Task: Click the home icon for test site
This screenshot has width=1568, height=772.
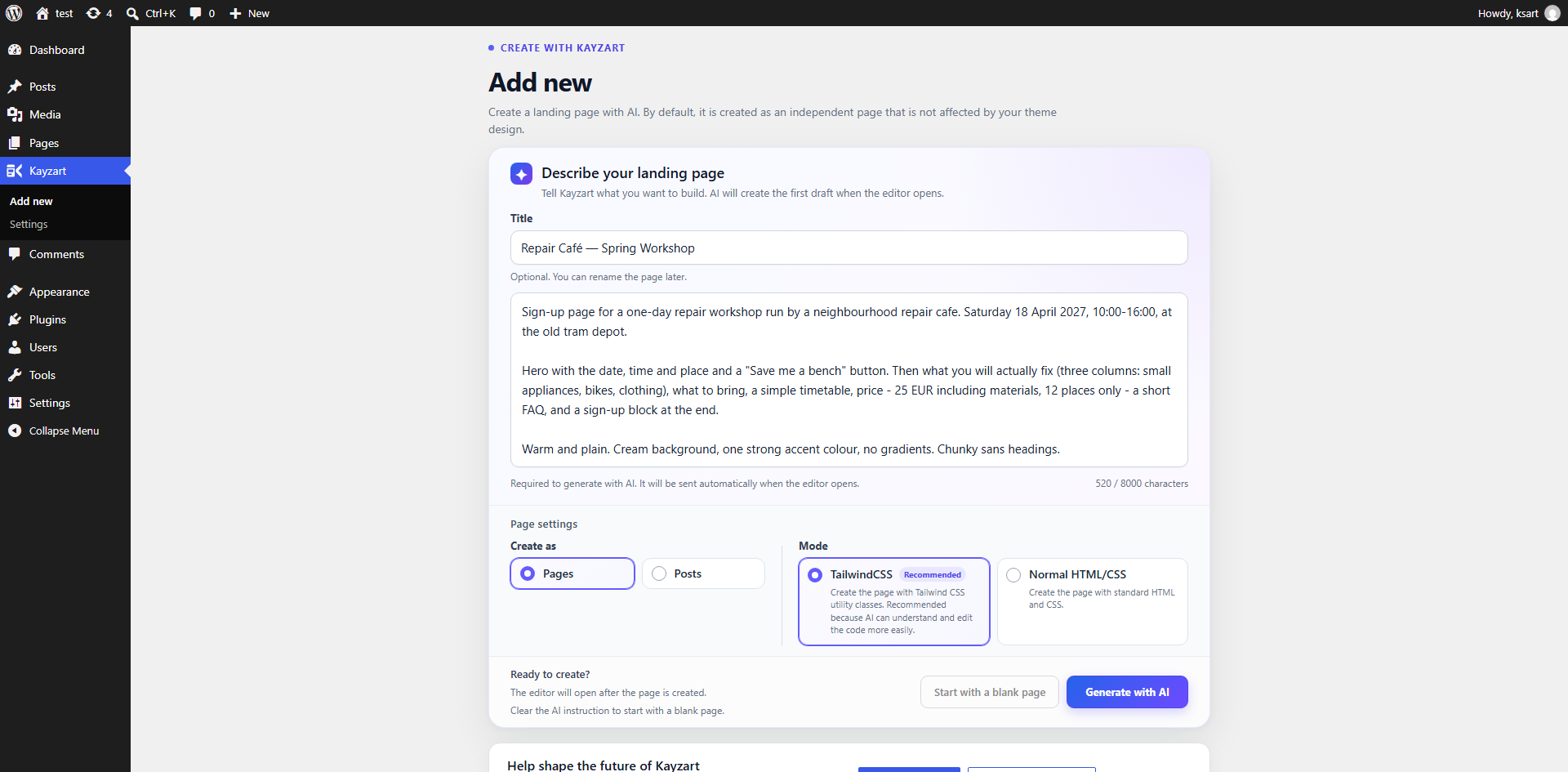Action: (42, 13)
